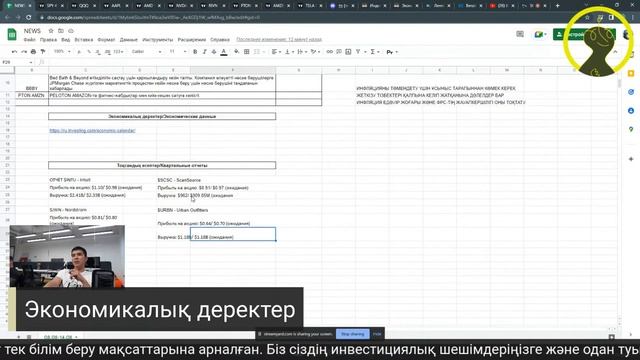Merge the selected cells
The width and height of the screenshot is (640, 360).
coord(257,52)
